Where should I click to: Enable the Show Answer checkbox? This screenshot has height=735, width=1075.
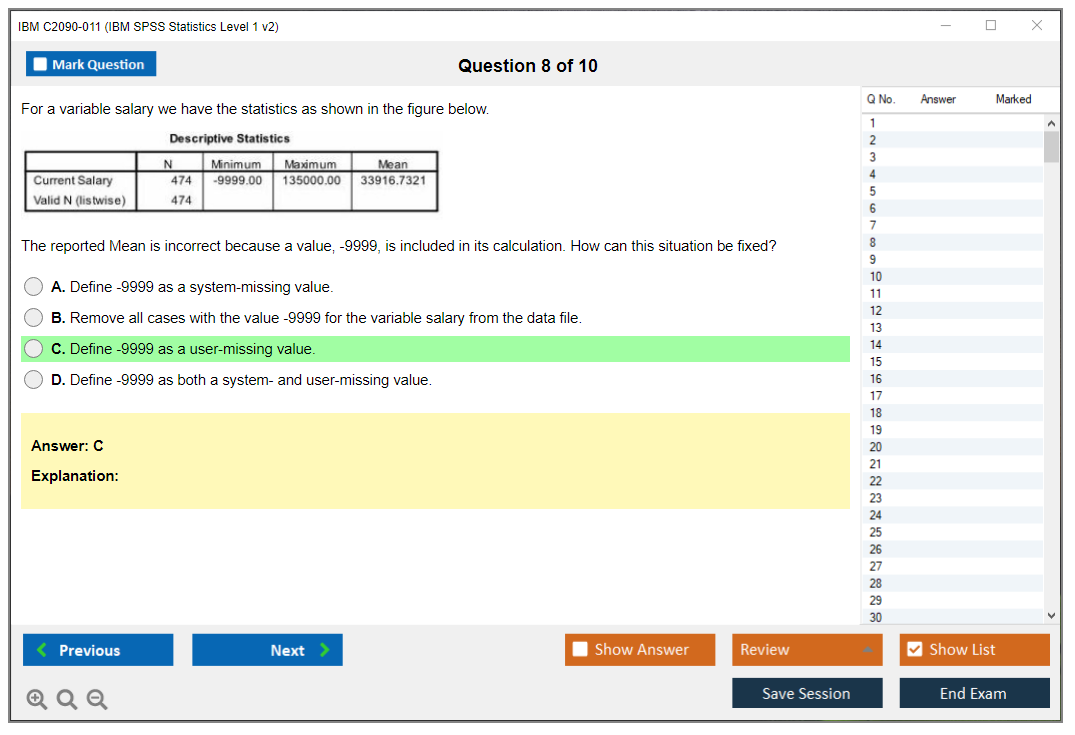coord(581,650)
